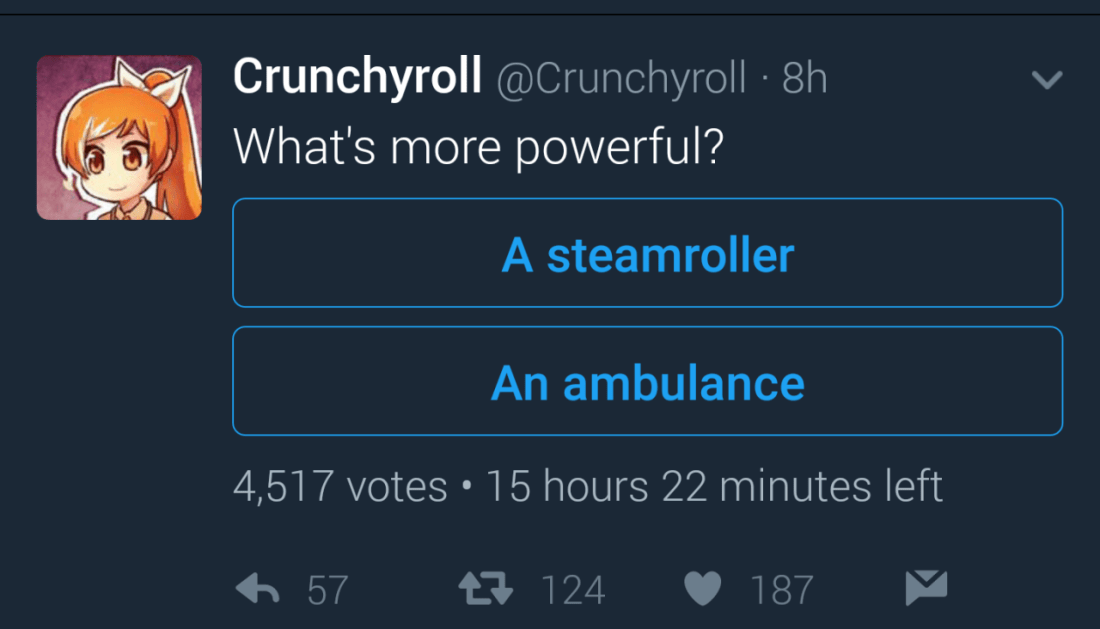Viewport: 1100px width, 629px height.
Task: View the 187 likes count
Action: coord(782,590)
